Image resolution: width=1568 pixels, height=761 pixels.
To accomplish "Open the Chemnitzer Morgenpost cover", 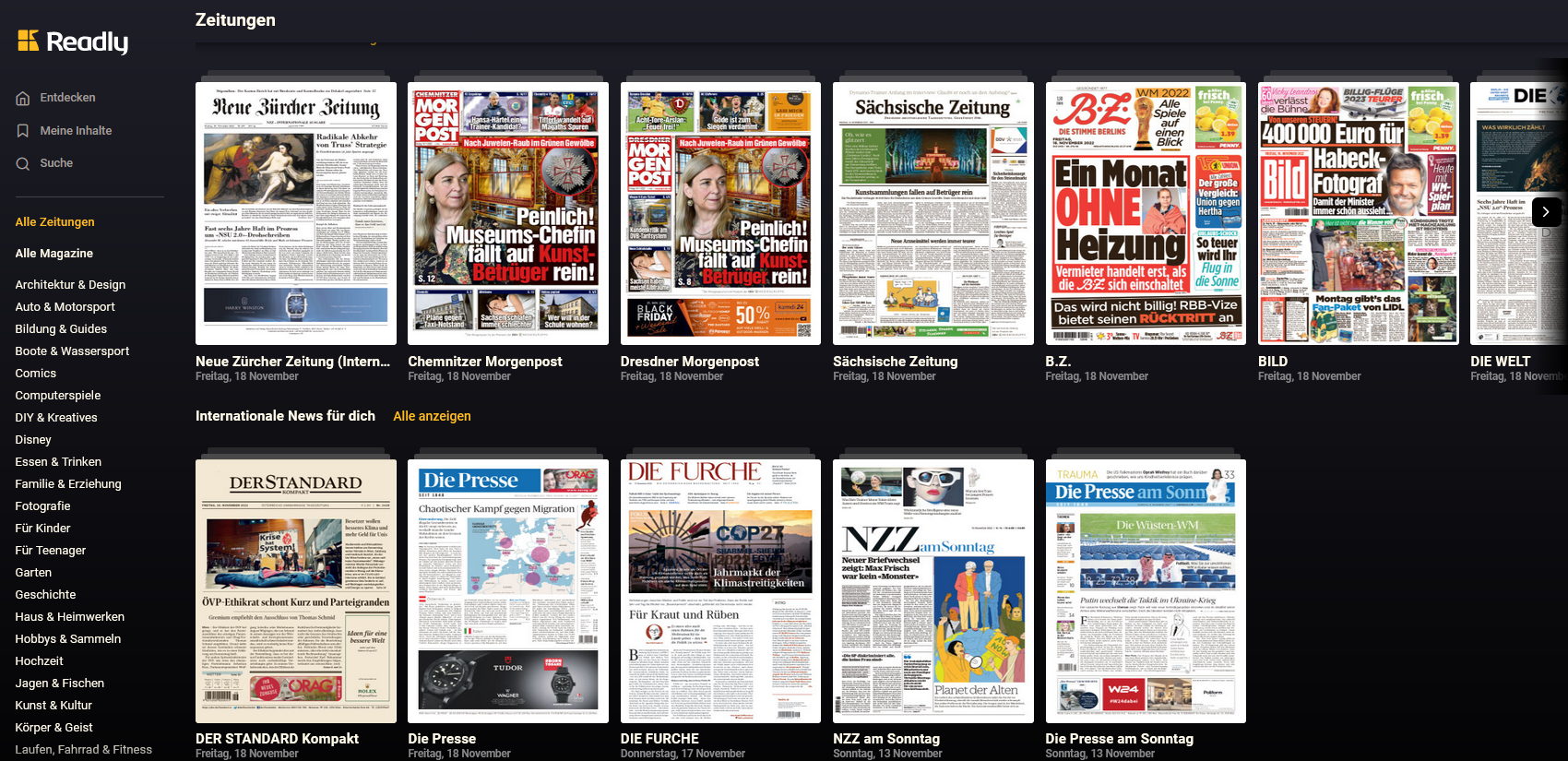I will coord(508,213).
